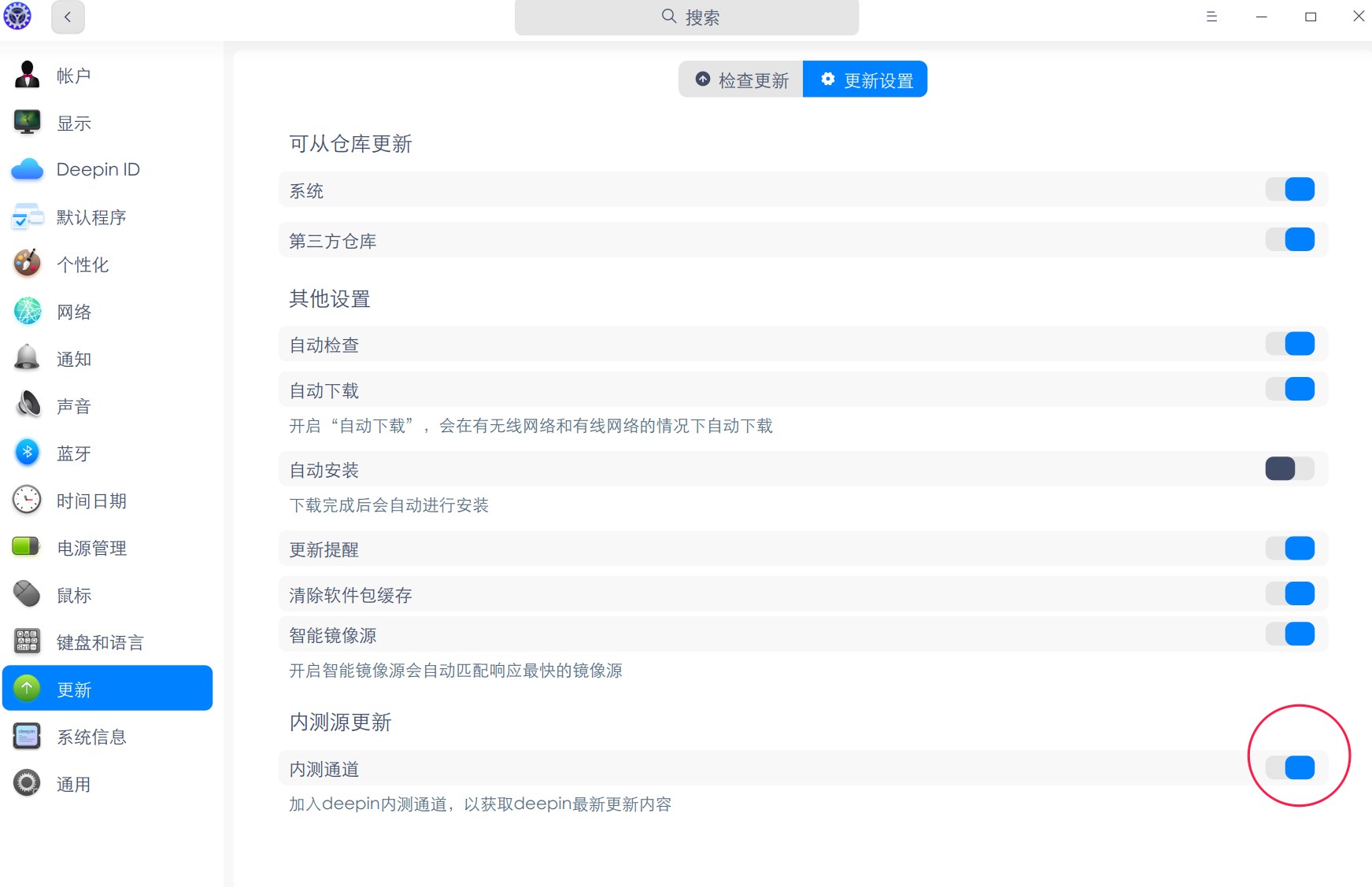Open the 键盘和语言 settings page
This screenshot has width=1372, height=887.
(x=108, y=641)
